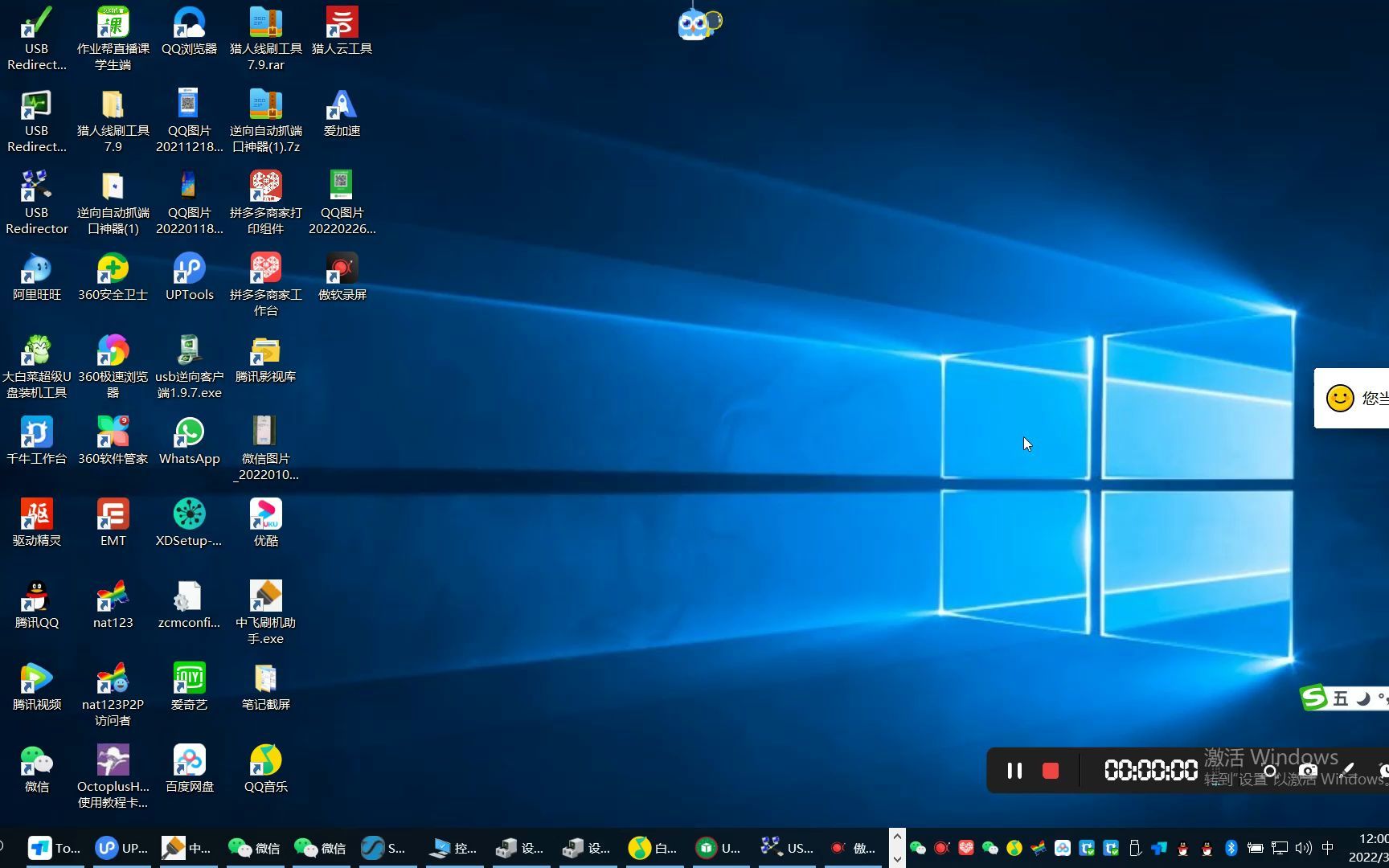This screenshot has width=1389, height=868.
Task: Open the volume speaker tray icon
Action: (x=1303, y=848)
